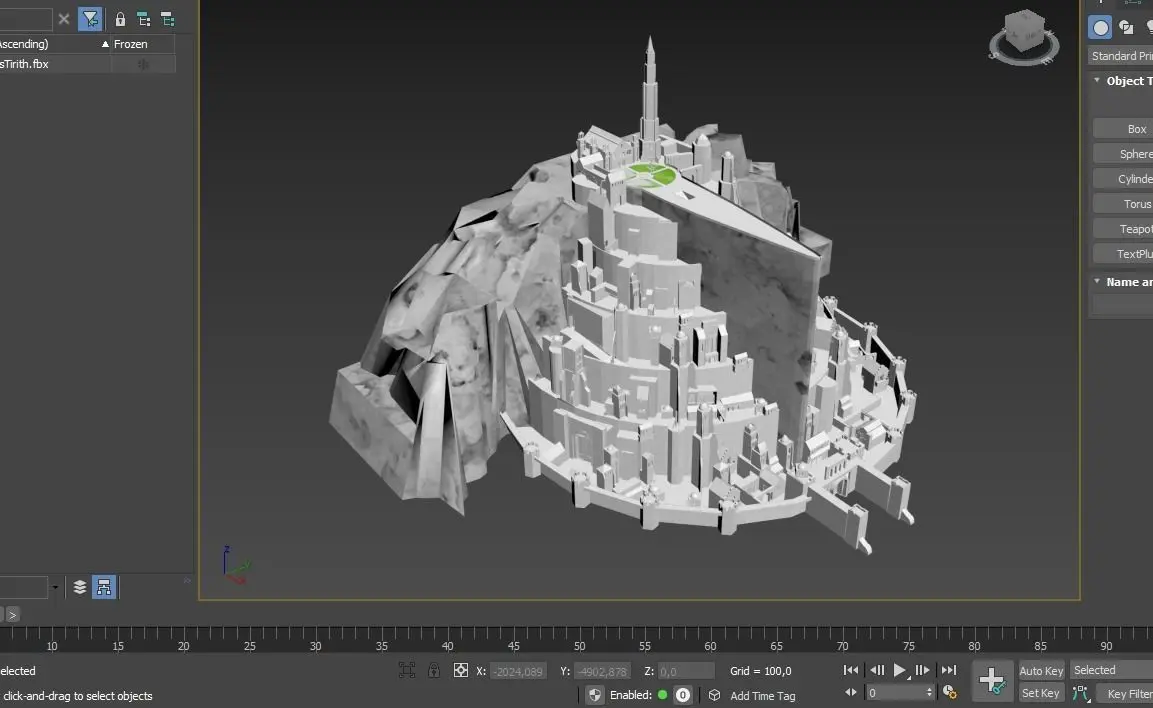Toggle frozen state for sTirith.fbx row
The width and height of the screenshot is (1153, 708).
tap(143, 65)
